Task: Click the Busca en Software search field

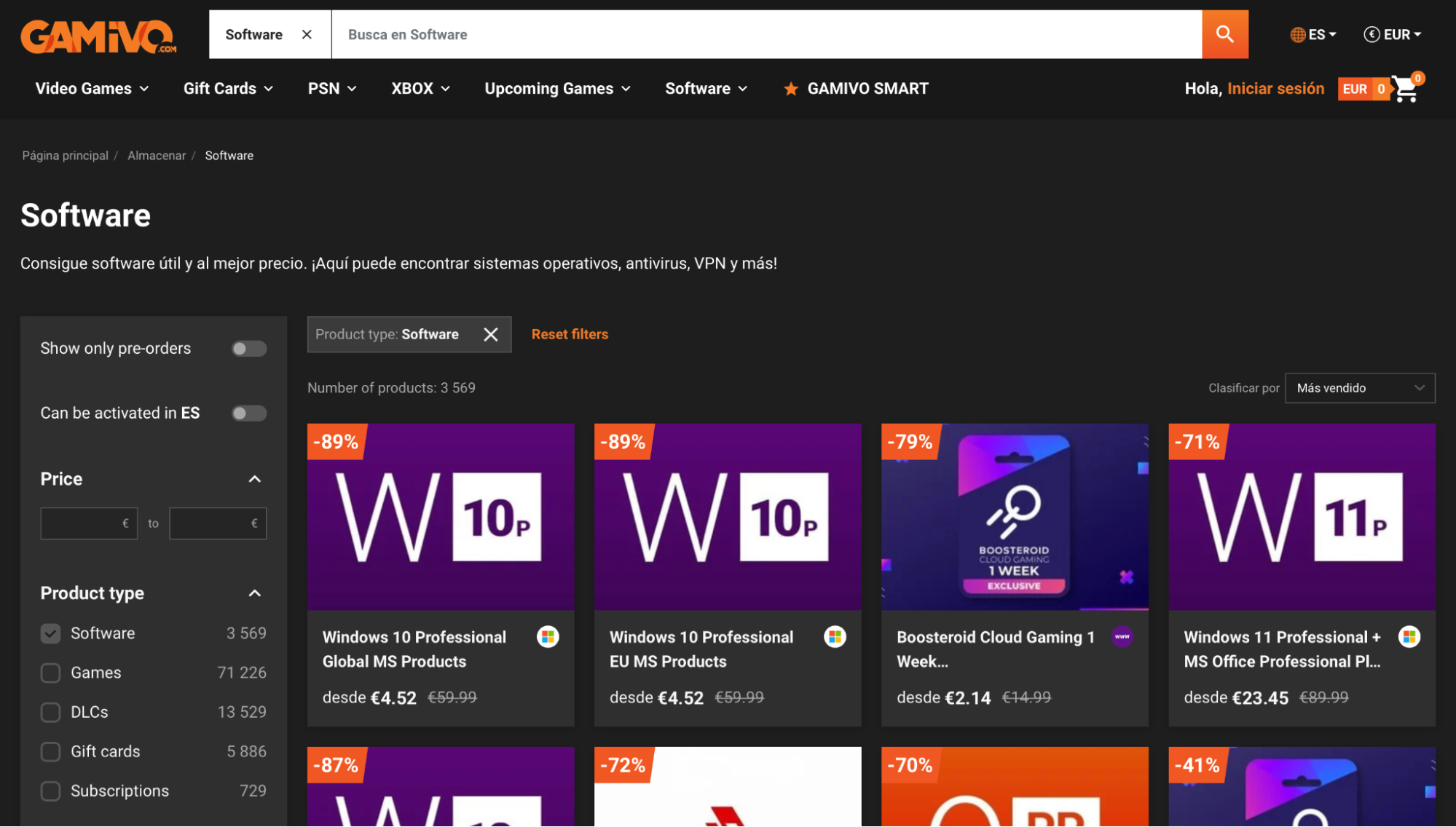Action: 766,34
